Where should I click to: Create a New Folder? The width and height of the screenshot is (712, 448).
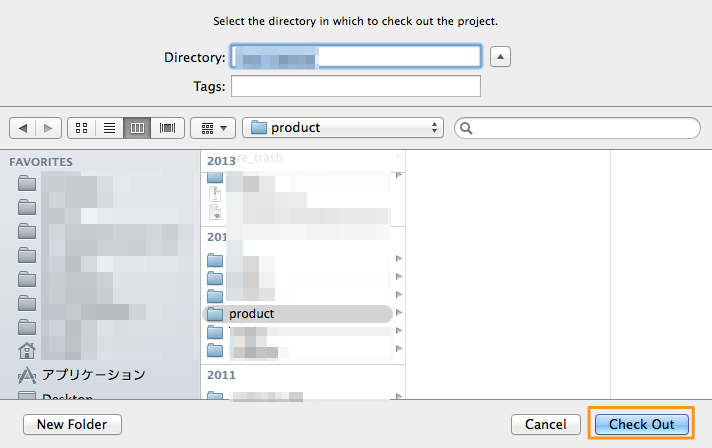click(72, 425)
